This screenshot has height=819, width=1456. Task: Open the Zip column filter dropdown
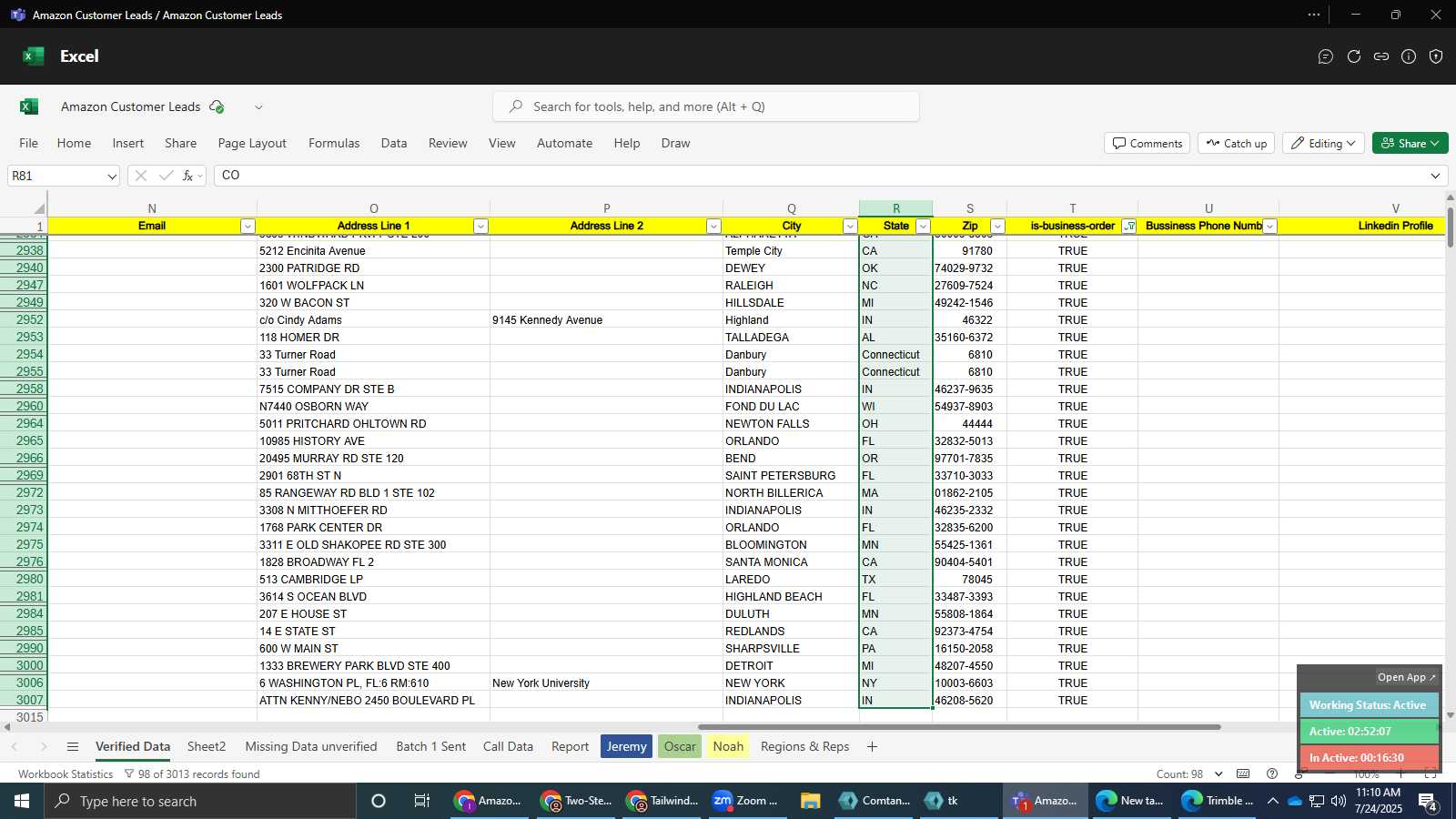997,226
